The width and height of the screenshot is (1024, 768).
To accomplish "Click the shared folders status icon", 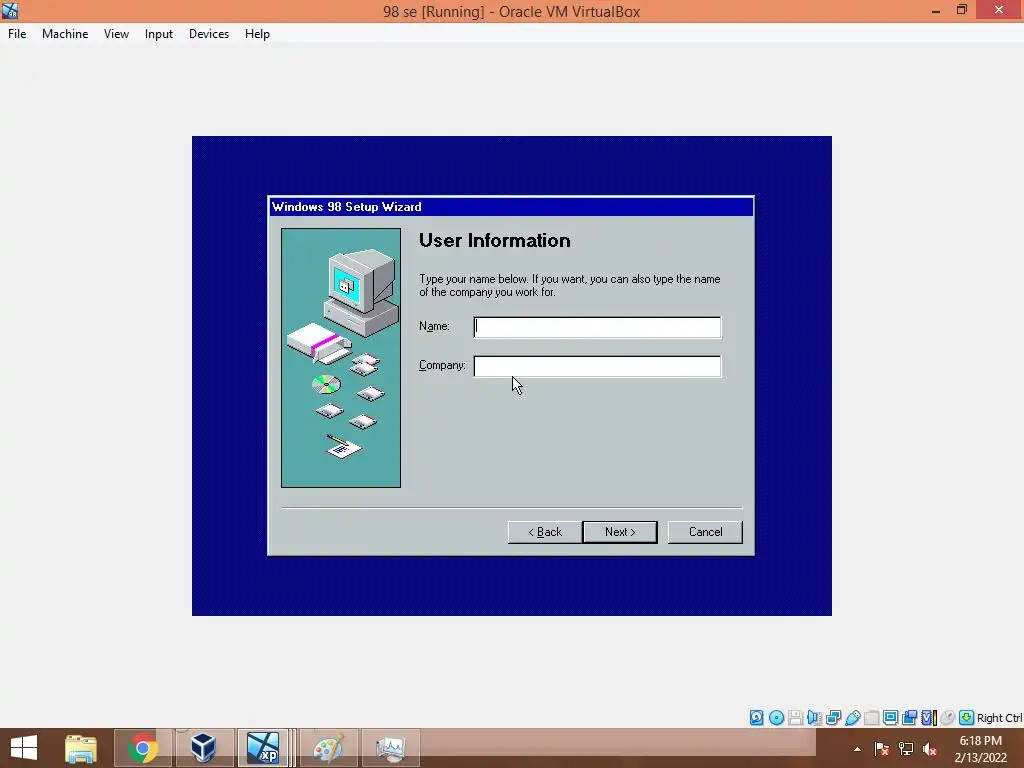I will pyautogui.click(x=871, y=718).
